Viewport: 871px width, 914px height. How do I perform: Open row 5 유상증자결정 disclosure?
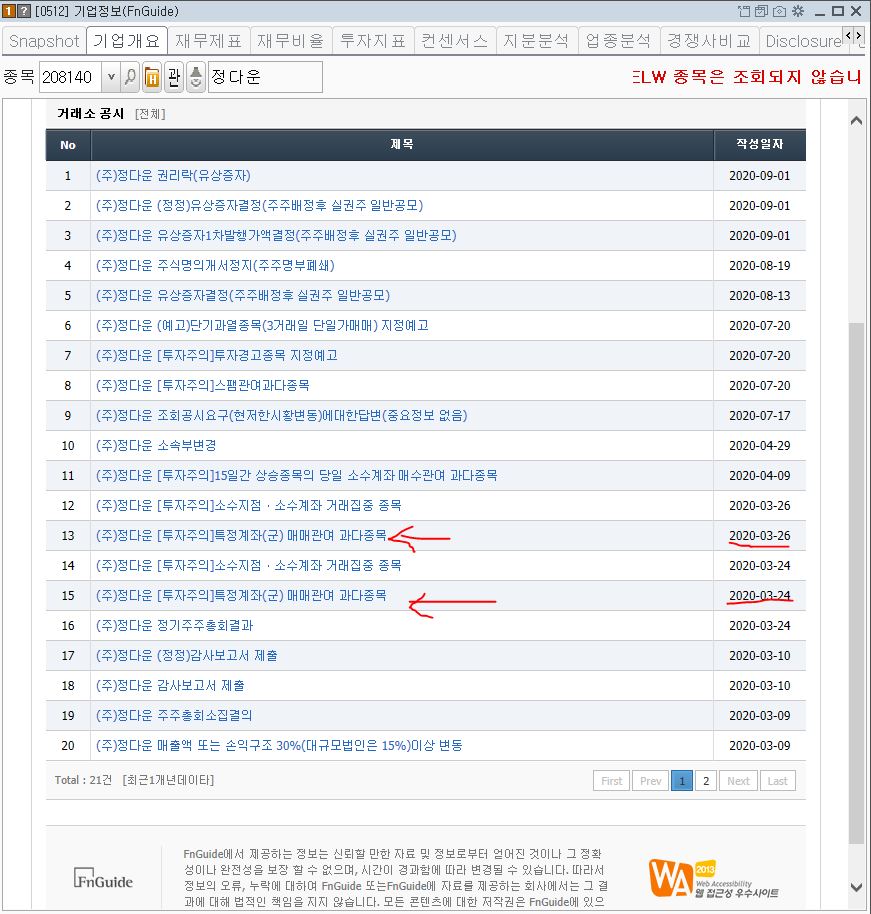[x=243, y=296]
